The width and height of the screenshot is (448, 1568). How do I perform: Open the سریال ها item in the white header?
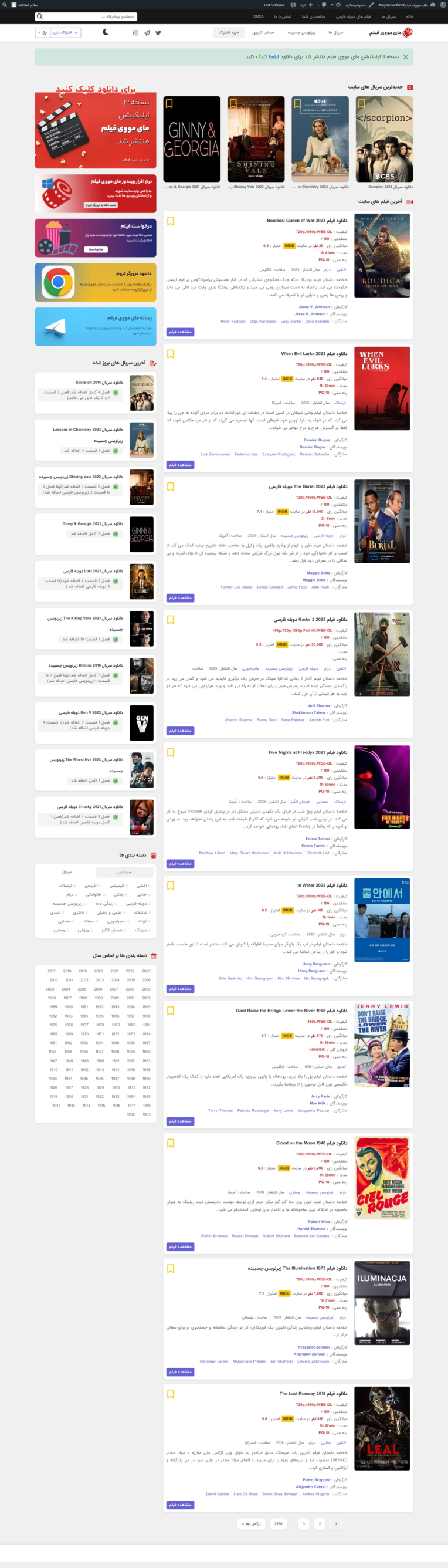335,32
